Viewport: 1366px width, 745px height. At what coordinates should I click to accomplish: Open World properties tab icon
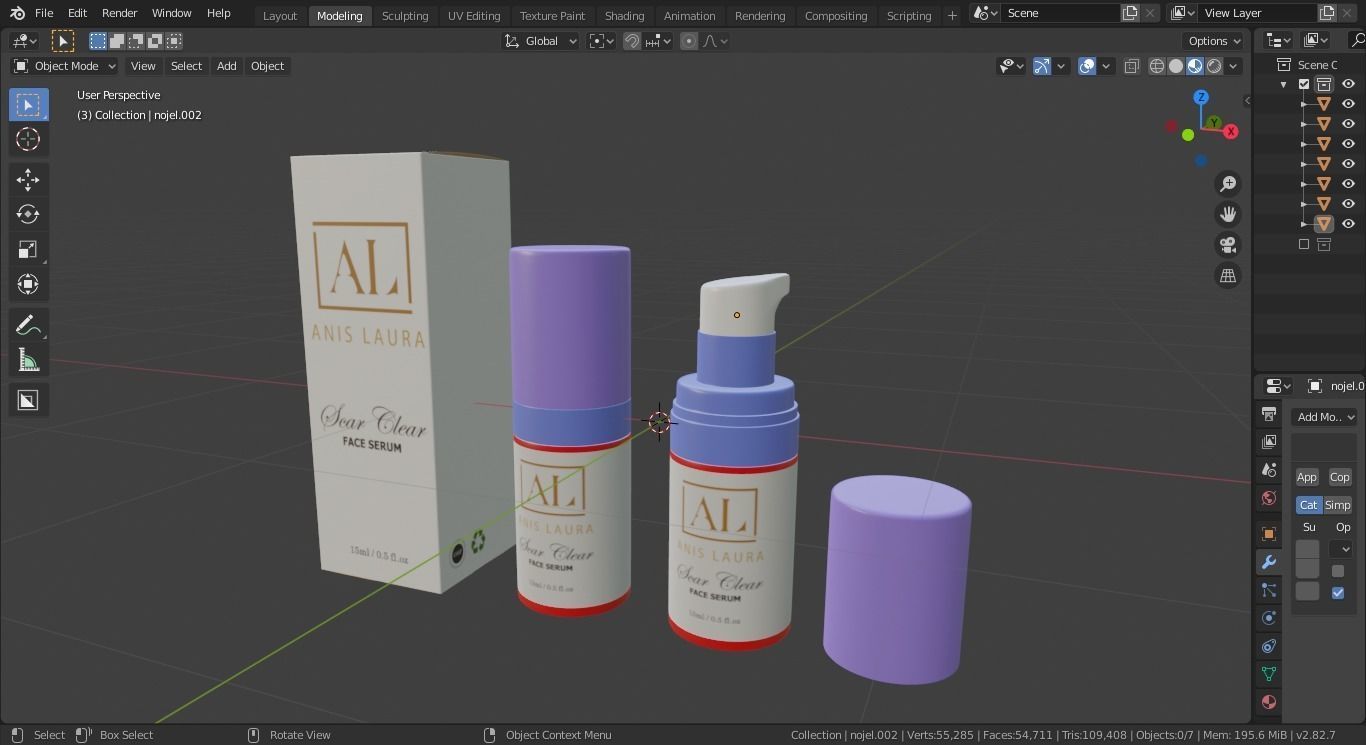[x=1269, y=498]
